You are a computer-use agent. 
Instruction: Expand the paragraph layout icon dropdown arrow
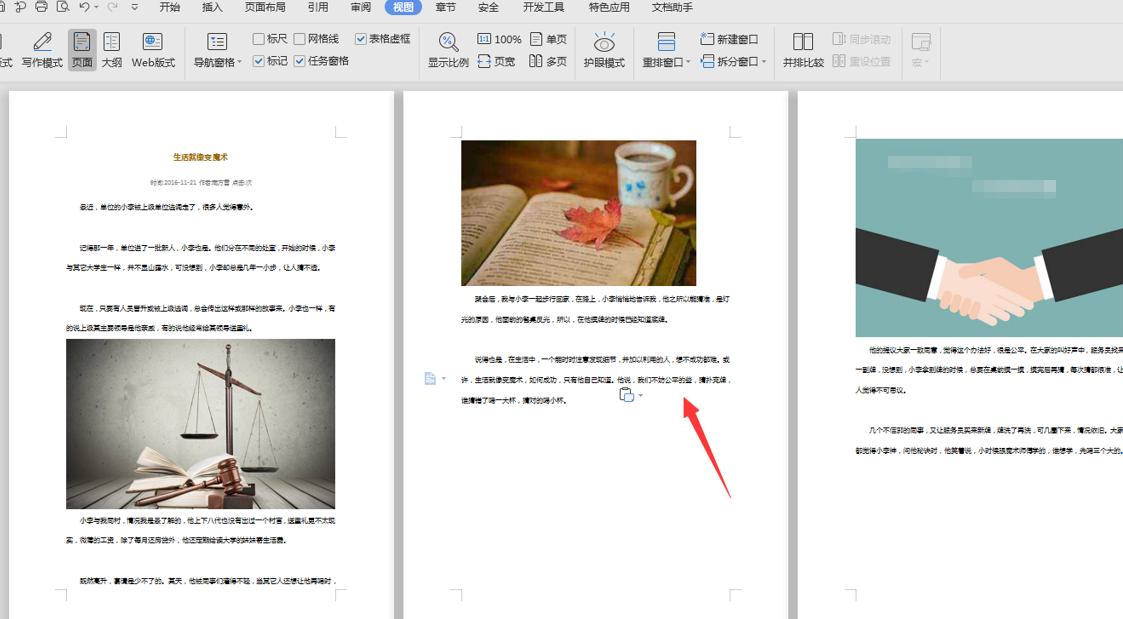tap(443, 378)
